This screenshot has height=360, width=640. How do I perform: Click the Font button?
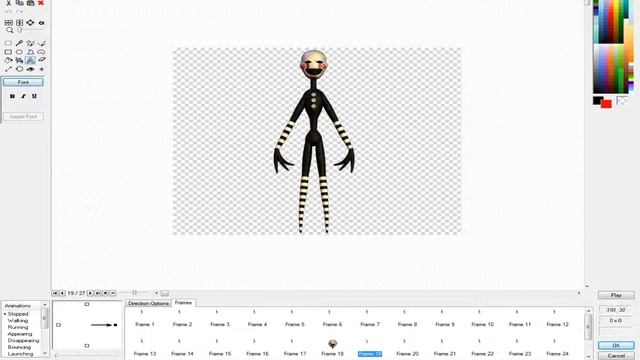pos(23,82)
